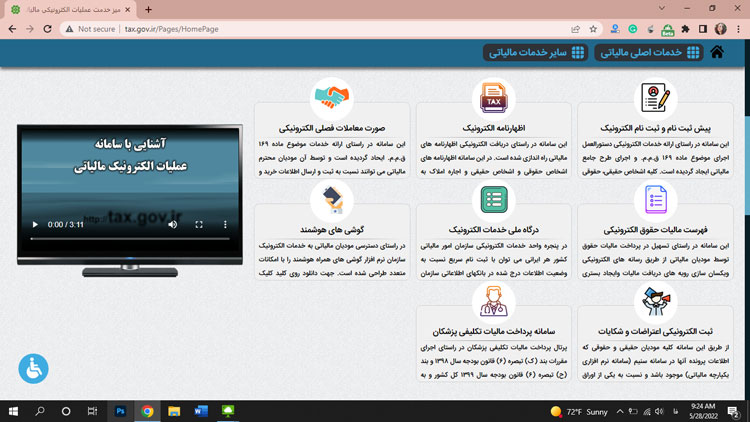750x422 pixels.
Task: Bookmark this page with the star icon
Action: point(593,29)
